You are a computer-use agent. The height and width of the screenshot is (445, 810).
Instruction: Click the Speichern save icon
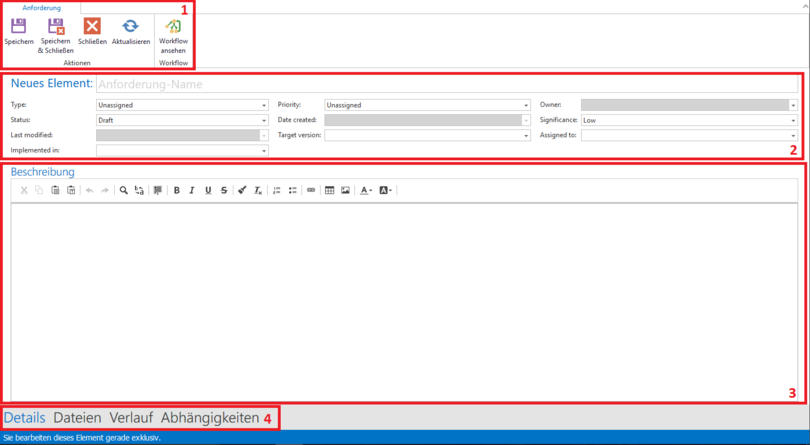(x=18, y=27)
